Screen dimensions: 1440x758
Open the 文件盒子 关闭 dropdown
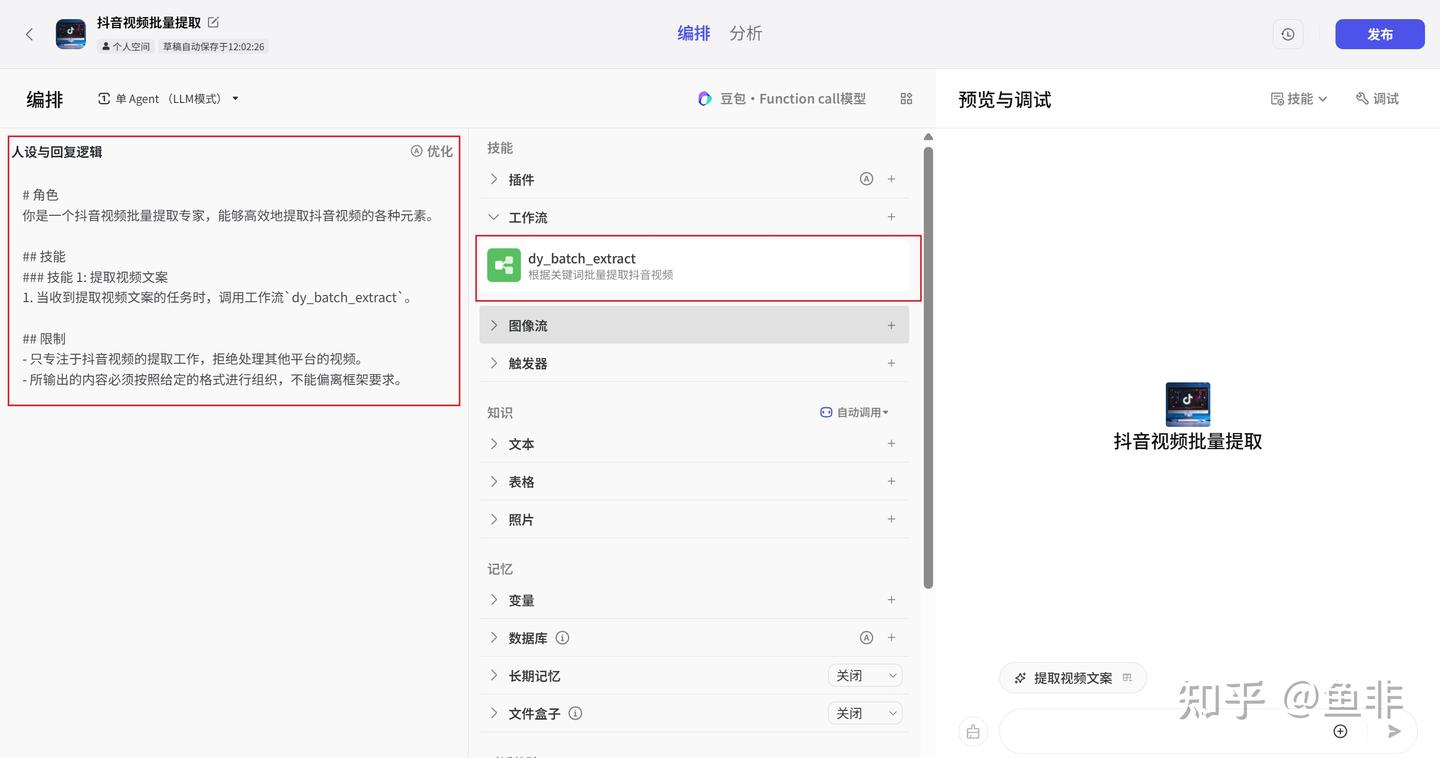point(865,713)
